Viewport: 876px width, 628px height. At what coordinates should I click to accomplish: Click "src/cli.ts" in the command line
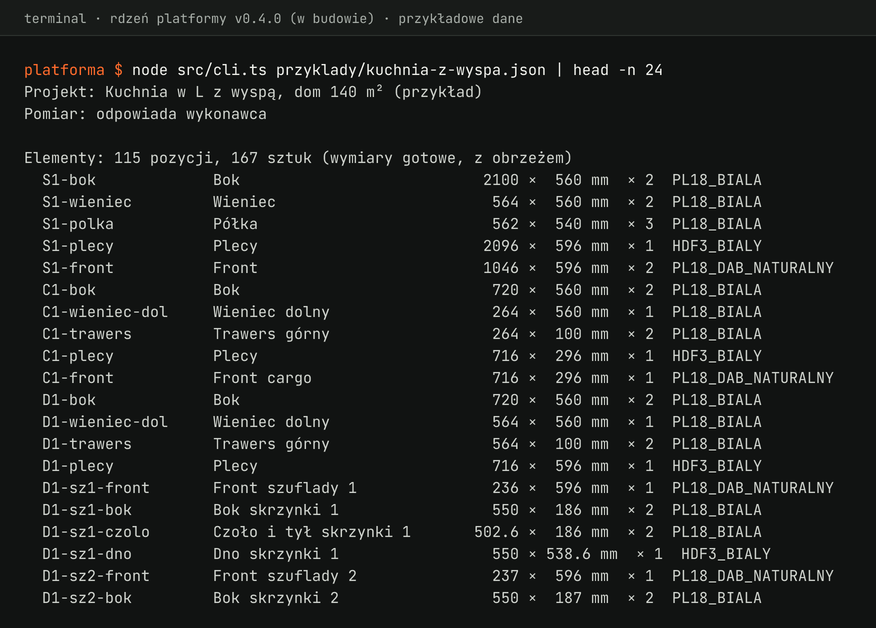(222, 70)
